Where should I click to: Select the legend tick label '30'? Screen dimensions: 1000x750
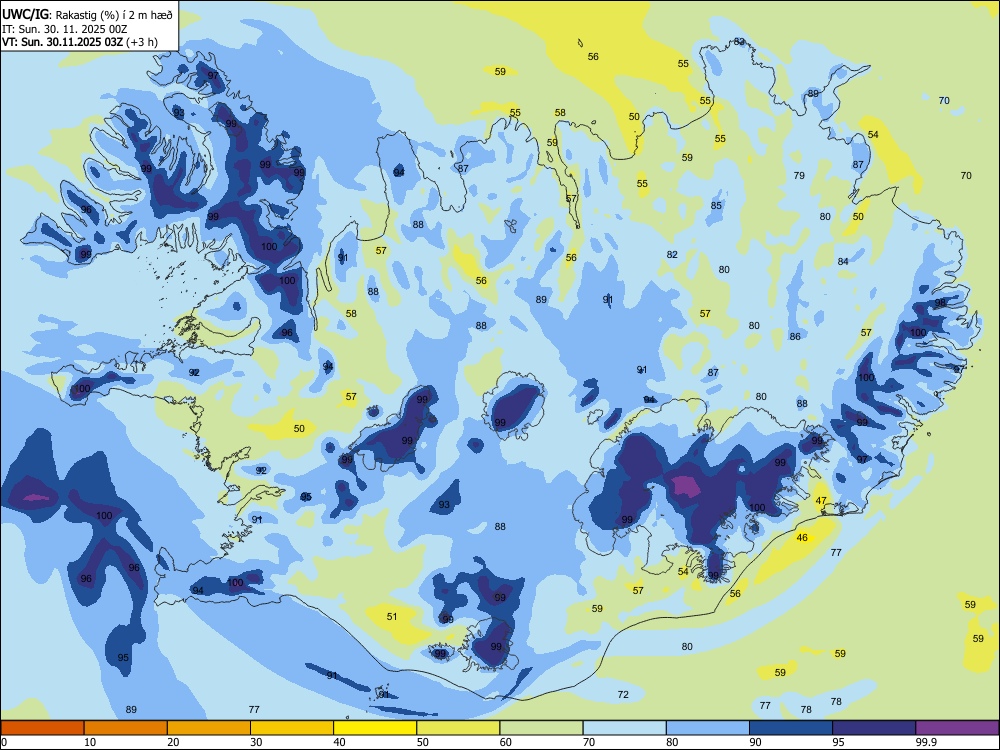[256, 742]
